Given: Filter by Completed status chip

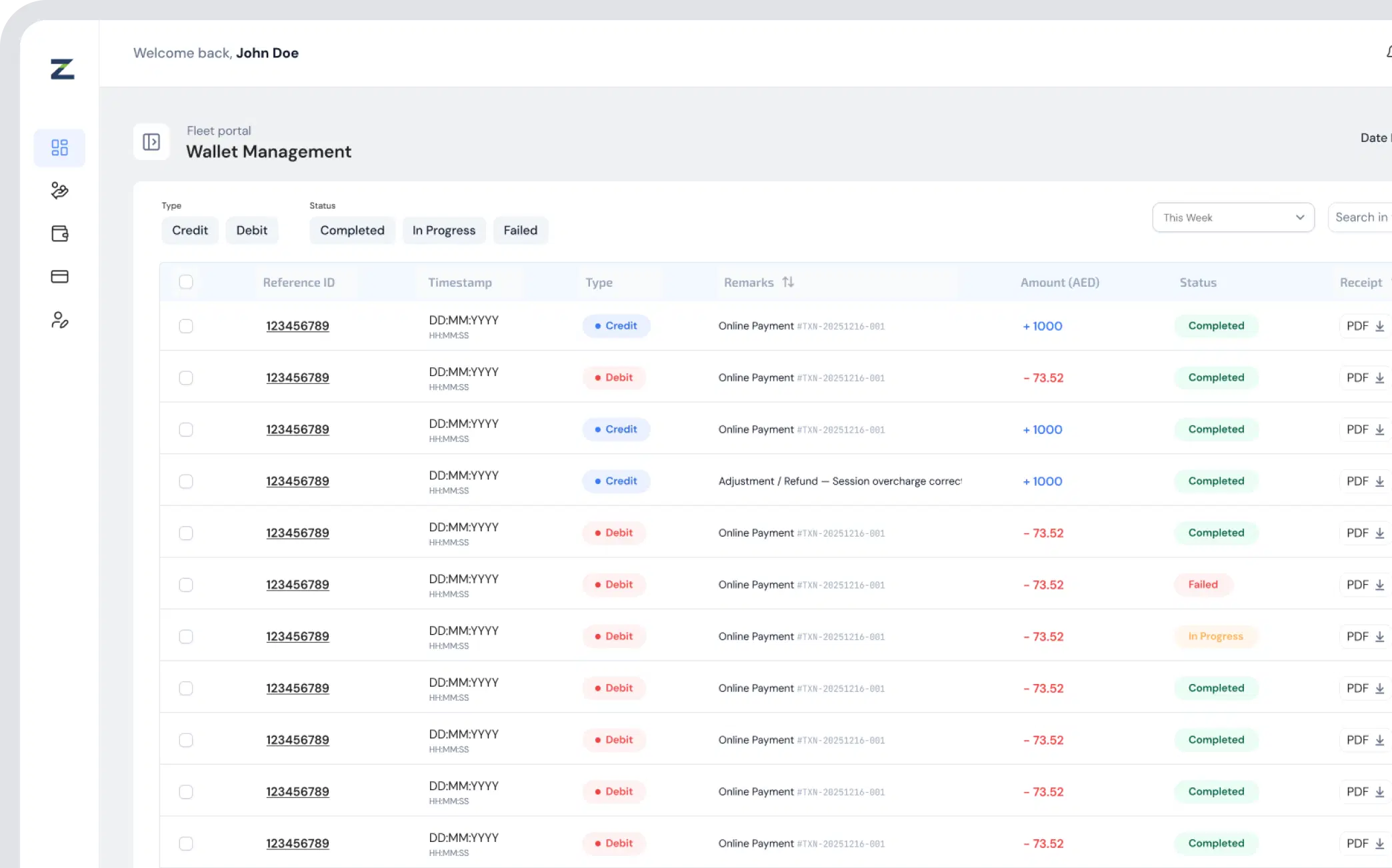Looking at the screenshot, I should pos(352,231).
